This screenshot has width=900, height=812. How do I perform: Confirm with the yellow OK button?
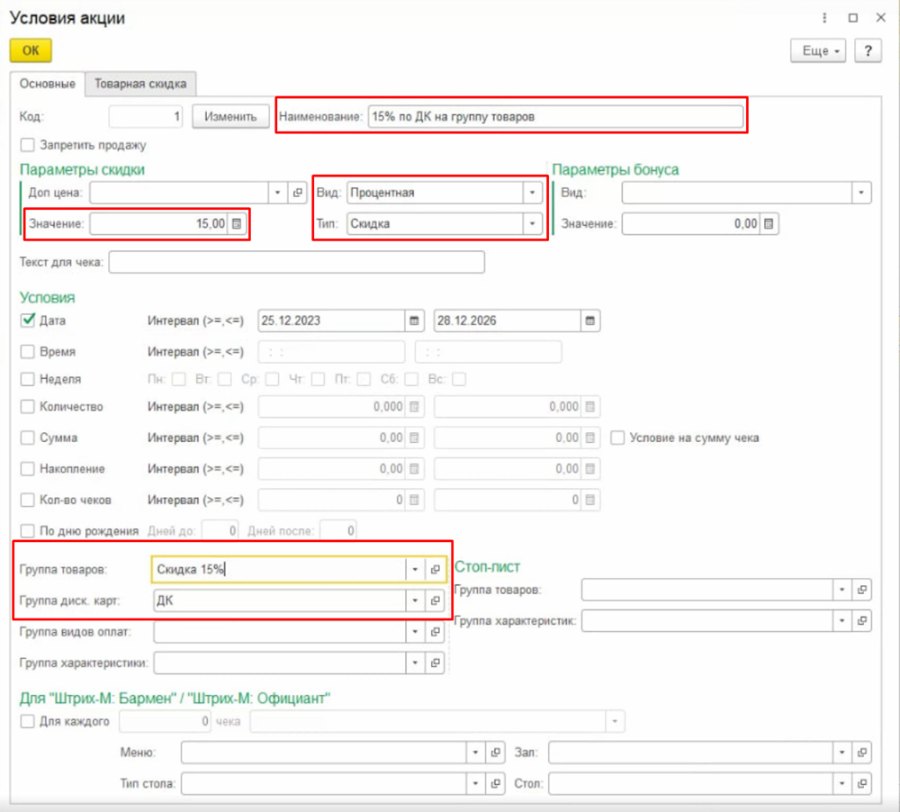[x=31, y=50]
